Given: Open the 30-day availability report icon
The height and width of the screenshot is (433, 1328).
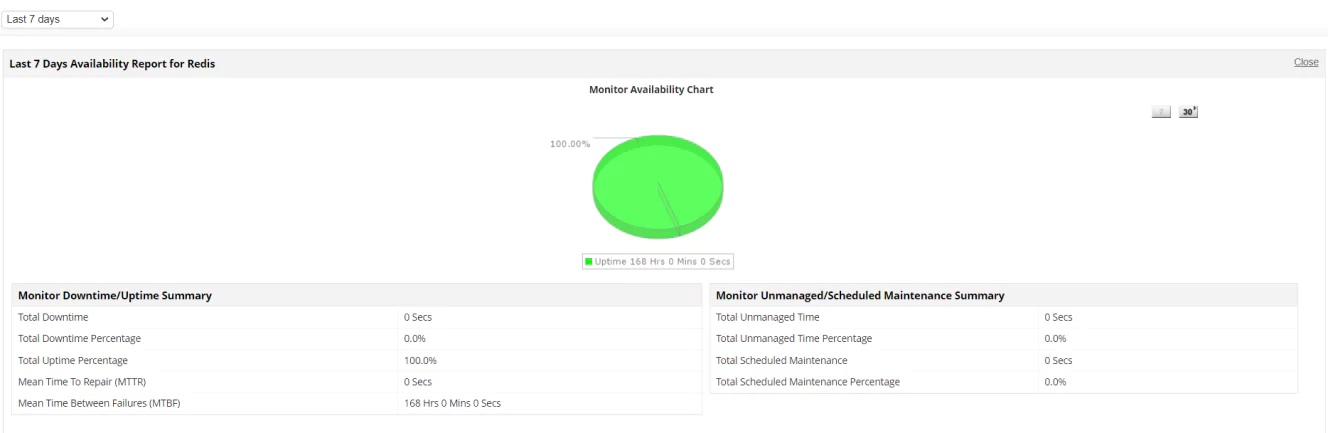Looking at the screenshot, I should 1188,112.
